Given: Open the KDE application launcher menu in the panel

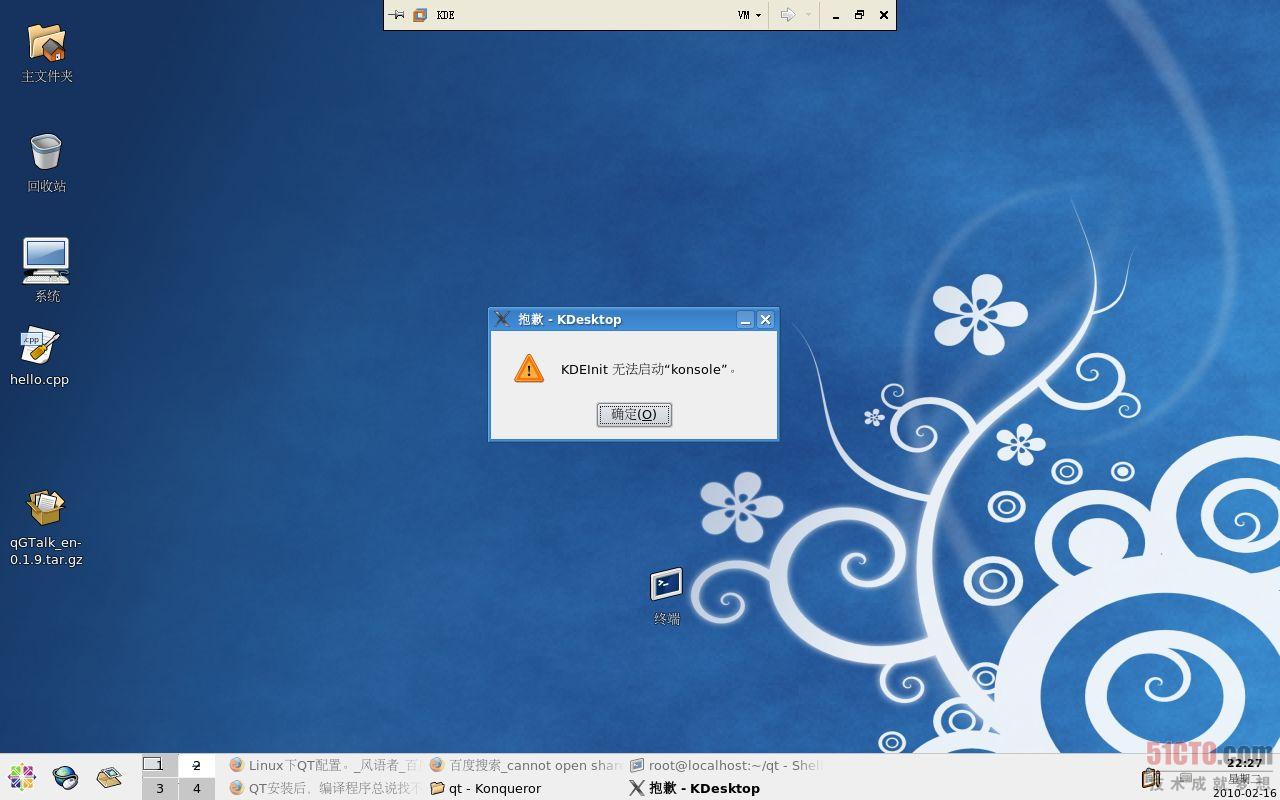Looking at the screenshot, I should click(x=22, y=777).
